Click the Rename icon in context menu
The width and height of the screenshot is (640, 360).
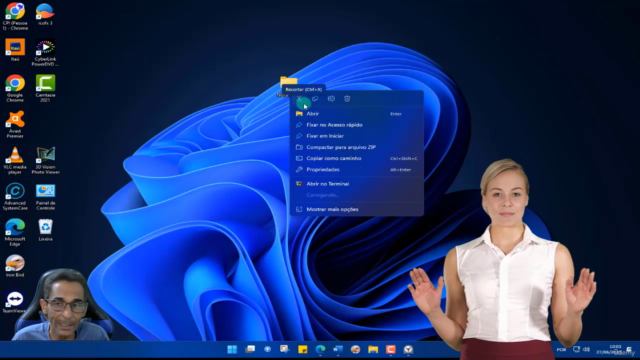click(x=331, y=99)
